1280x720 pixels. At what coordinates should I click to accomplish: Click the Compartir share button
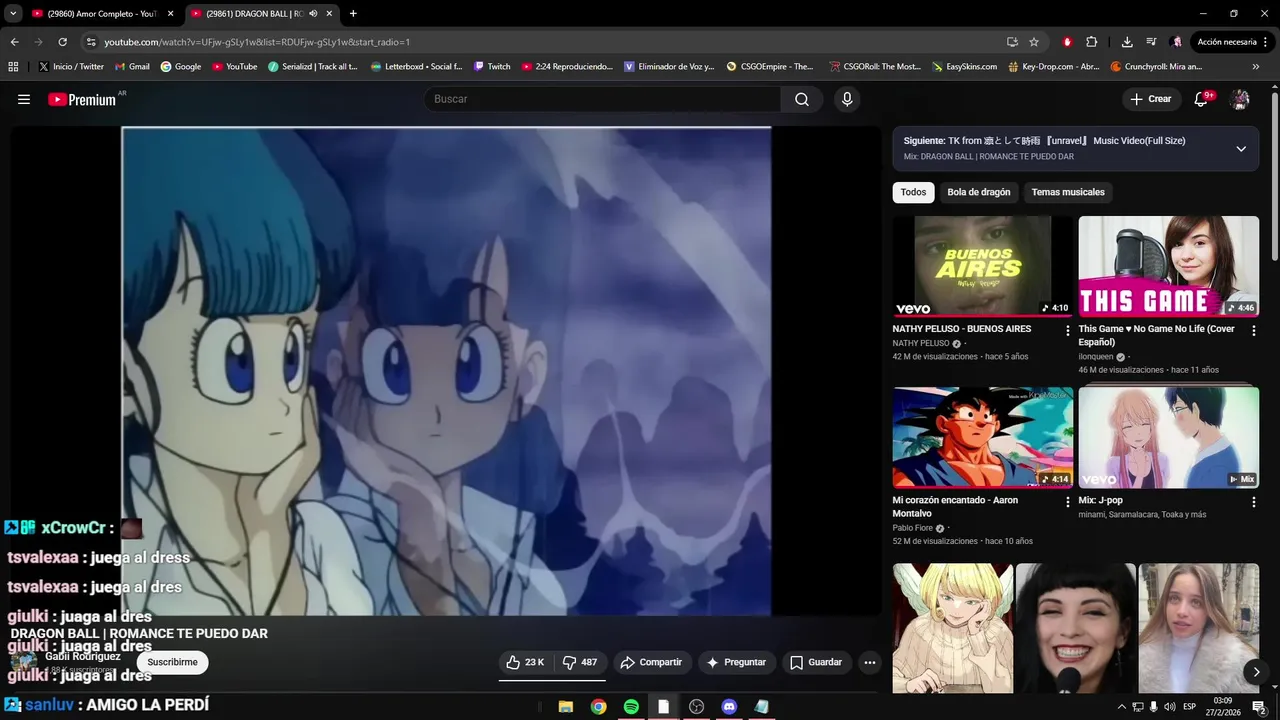click(650, 662)
